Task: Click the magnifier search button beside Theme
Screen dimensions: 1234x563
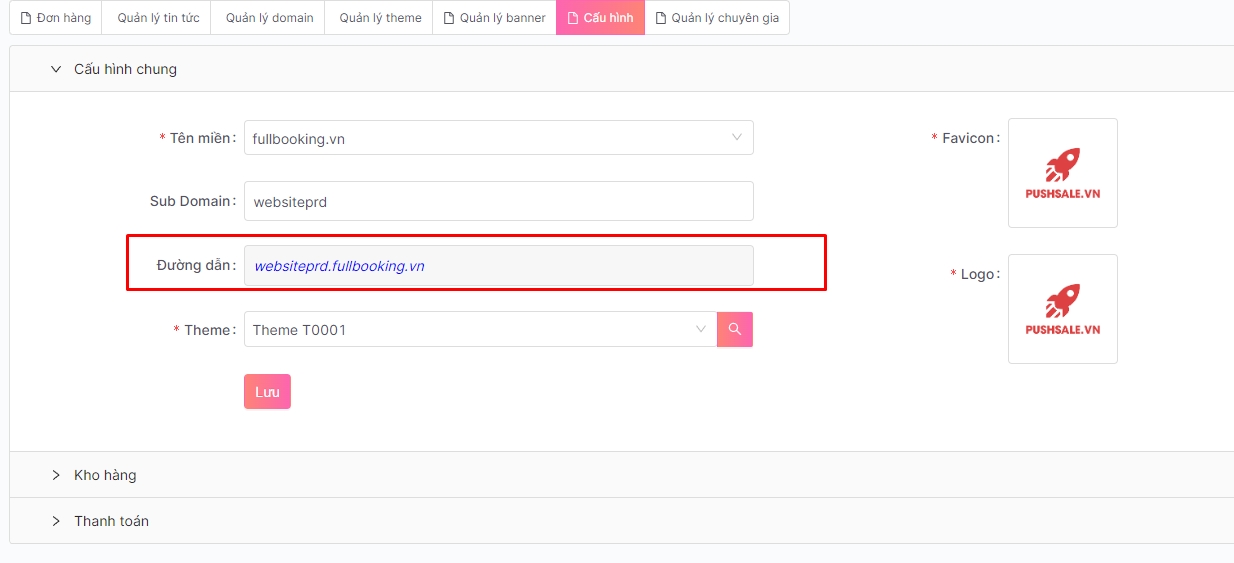Action: [x=734, y=329]
